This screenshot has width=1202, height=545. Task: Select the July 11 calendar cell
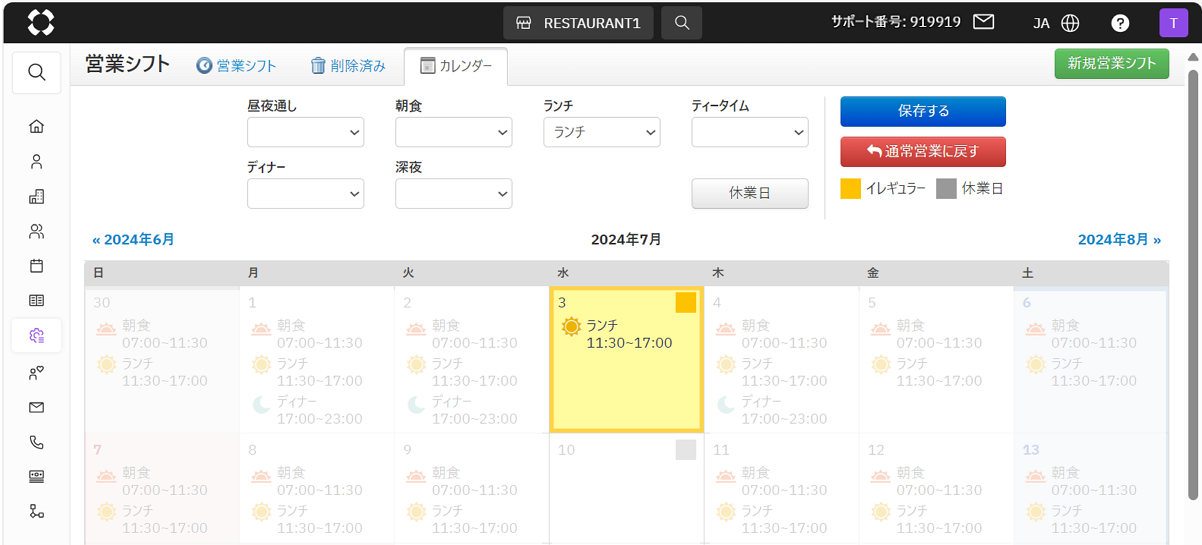[780, 488]
